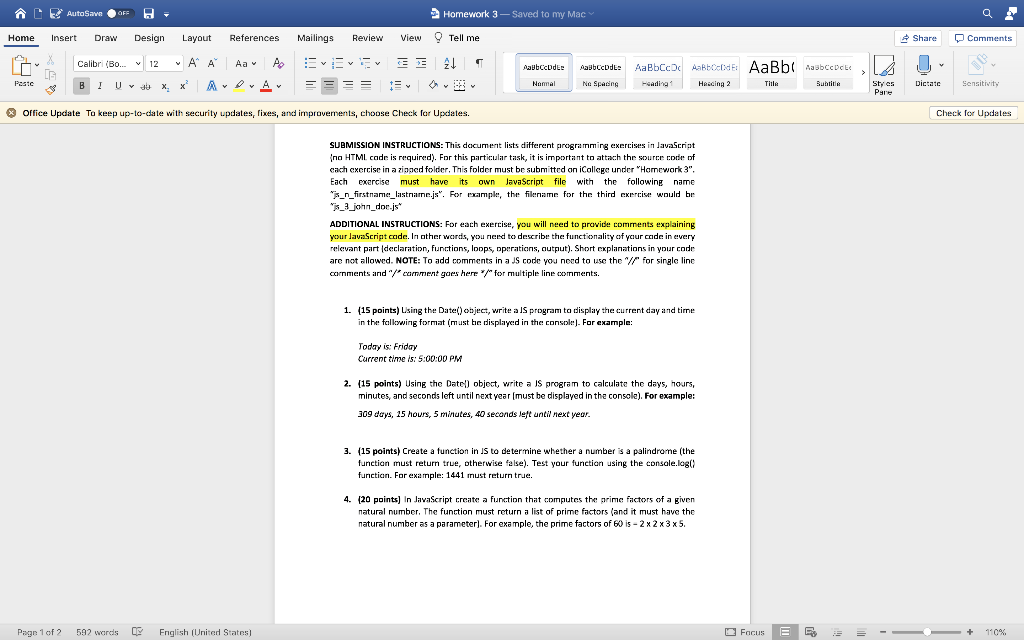The image size is (1024, 640).
Task: Apply italic formatting
Action: coord(97,86)
